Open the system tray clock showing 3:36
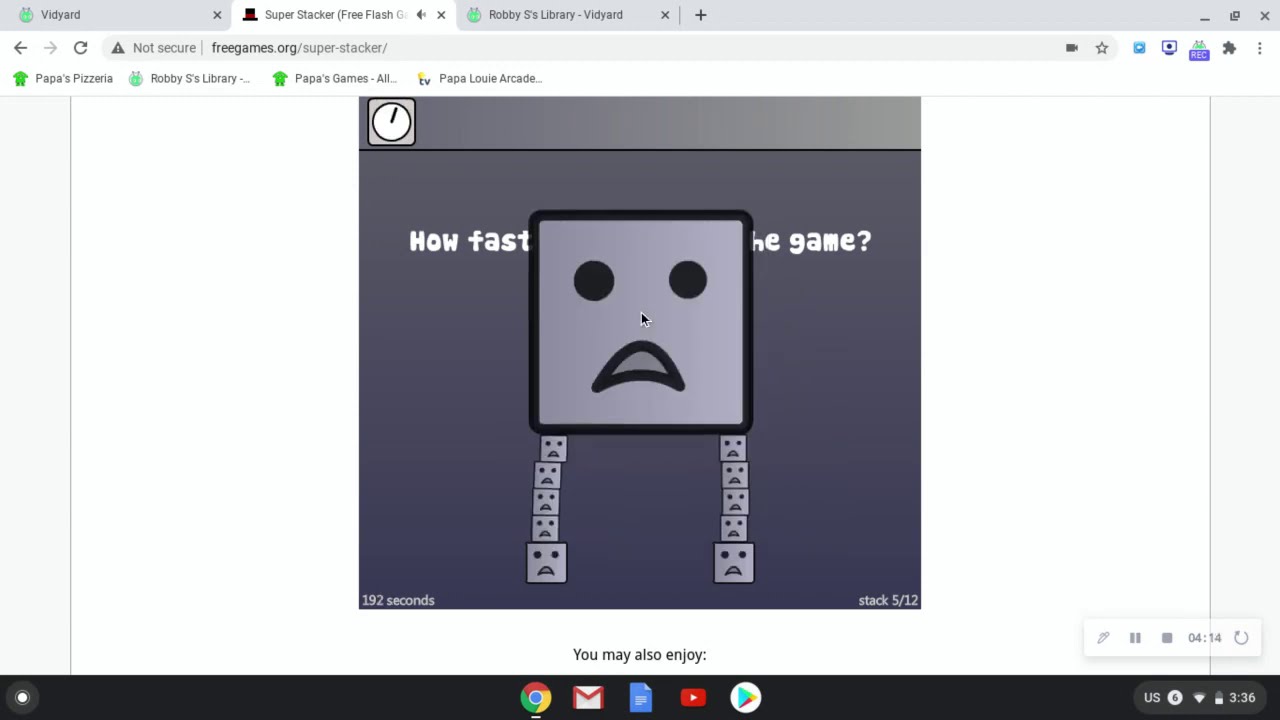The image size is (1280, 720). [x=1242, y=698]
